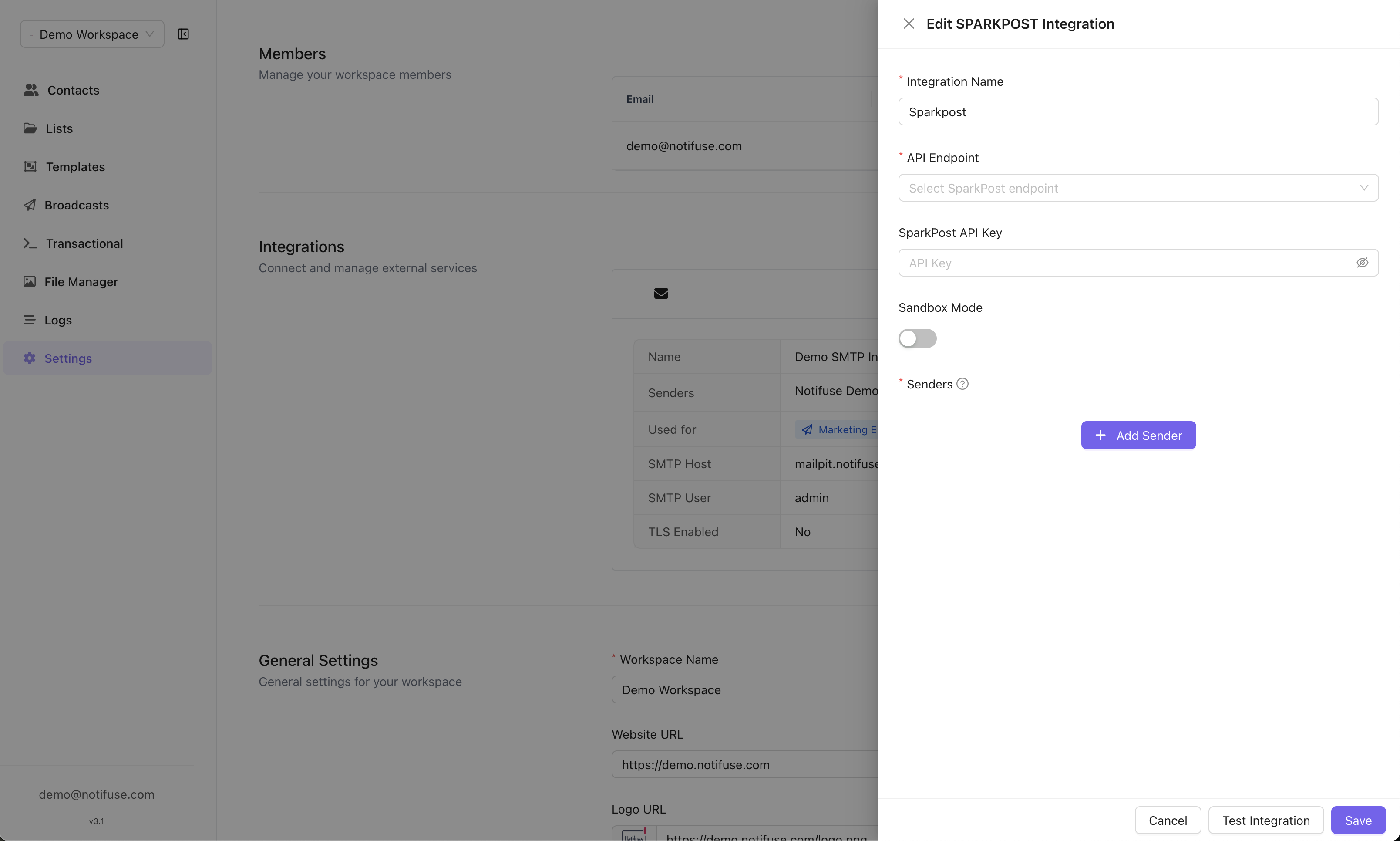Click the Logo URL input field
Screen dimensions: 1400x841
click(x=767, y=834)
